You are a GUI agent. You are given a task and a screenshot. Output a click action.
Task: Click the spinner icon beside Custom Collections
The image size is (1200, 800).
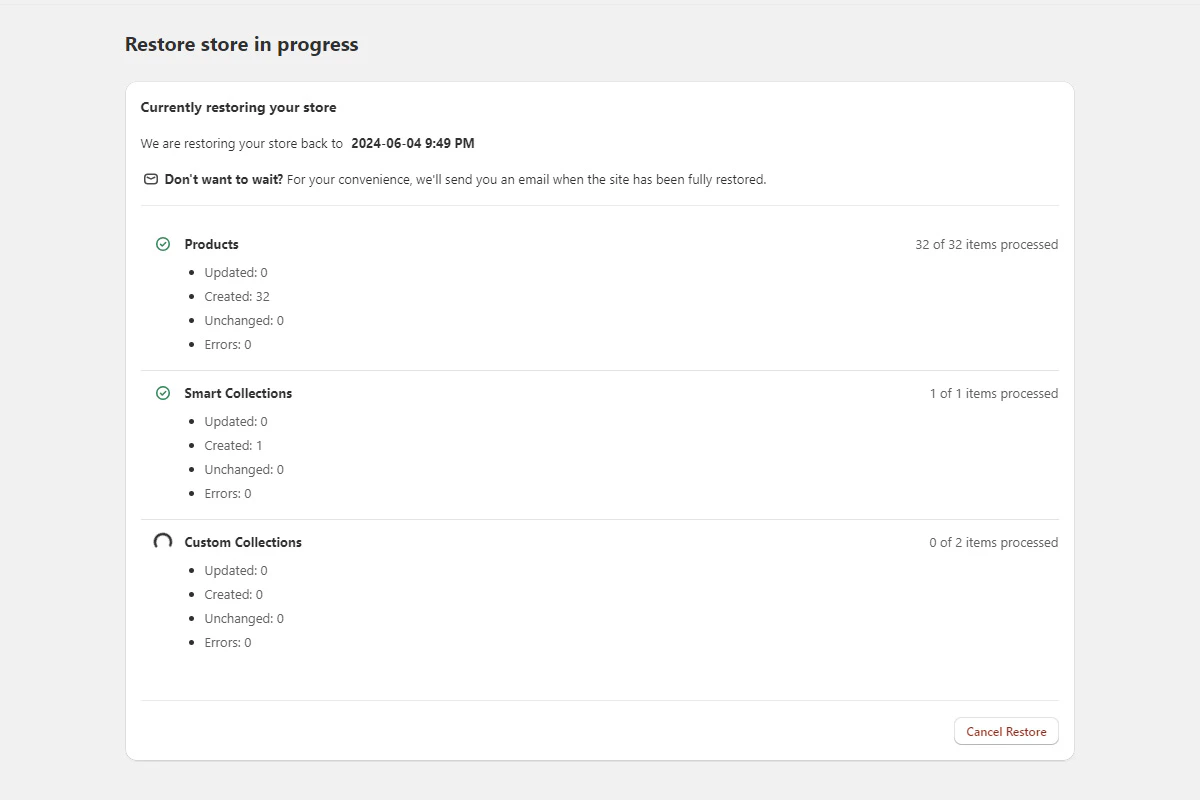point(162,541)
